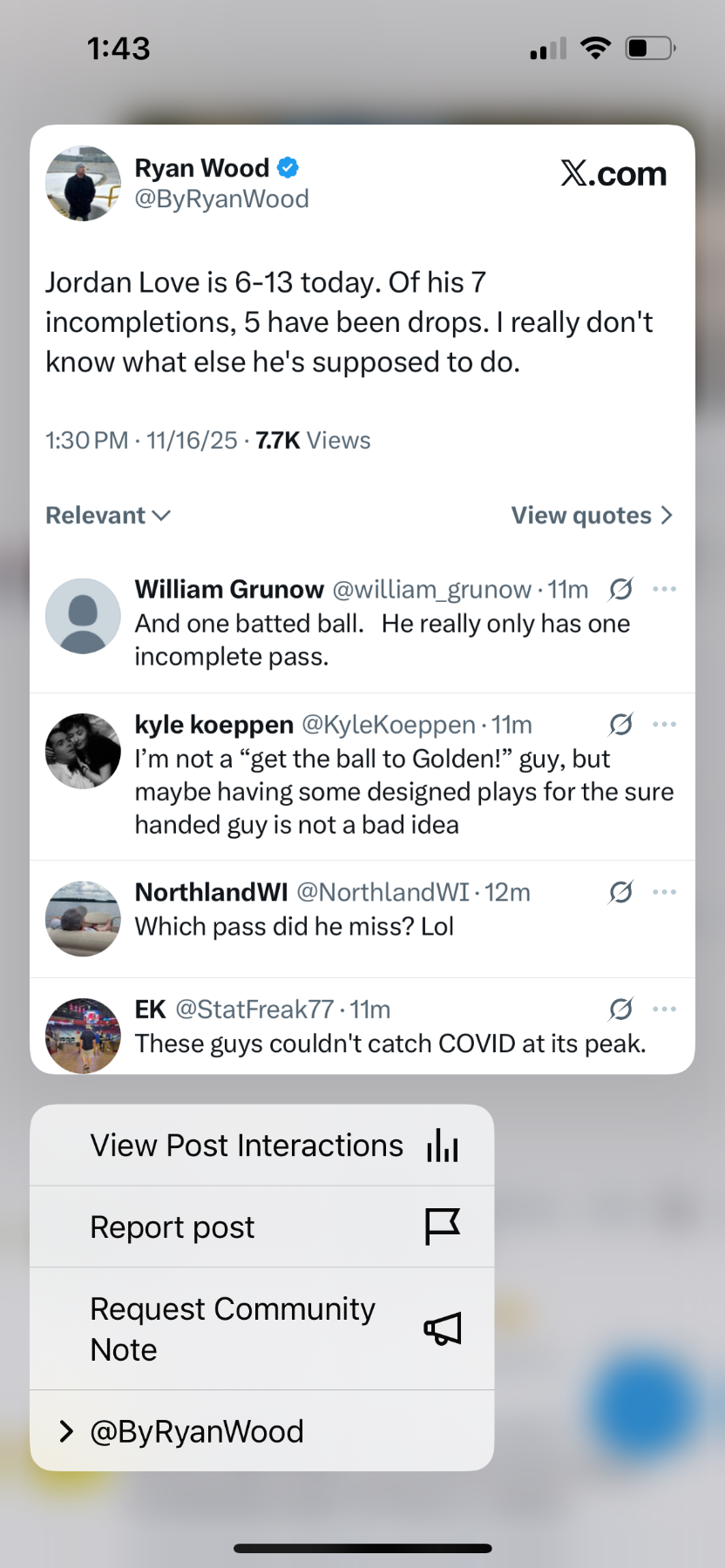
Task: Tap kyle koeppen's profile photo
Action: coord(83,751)
